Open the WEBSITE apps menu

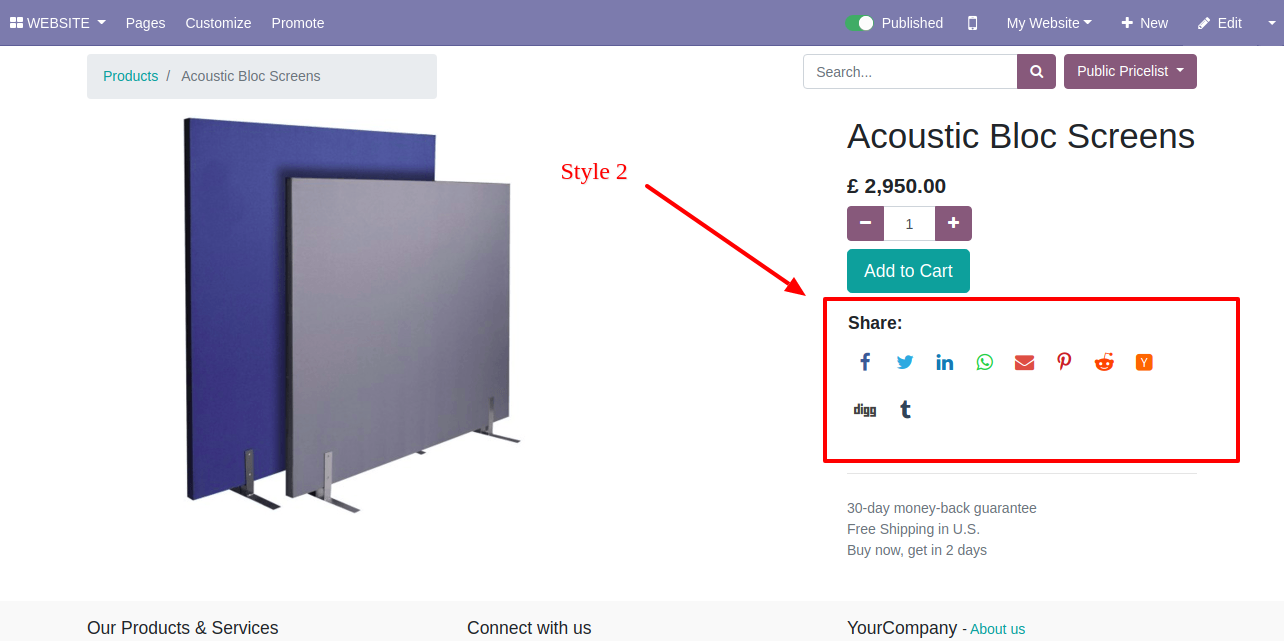click(x=58, y=23)
